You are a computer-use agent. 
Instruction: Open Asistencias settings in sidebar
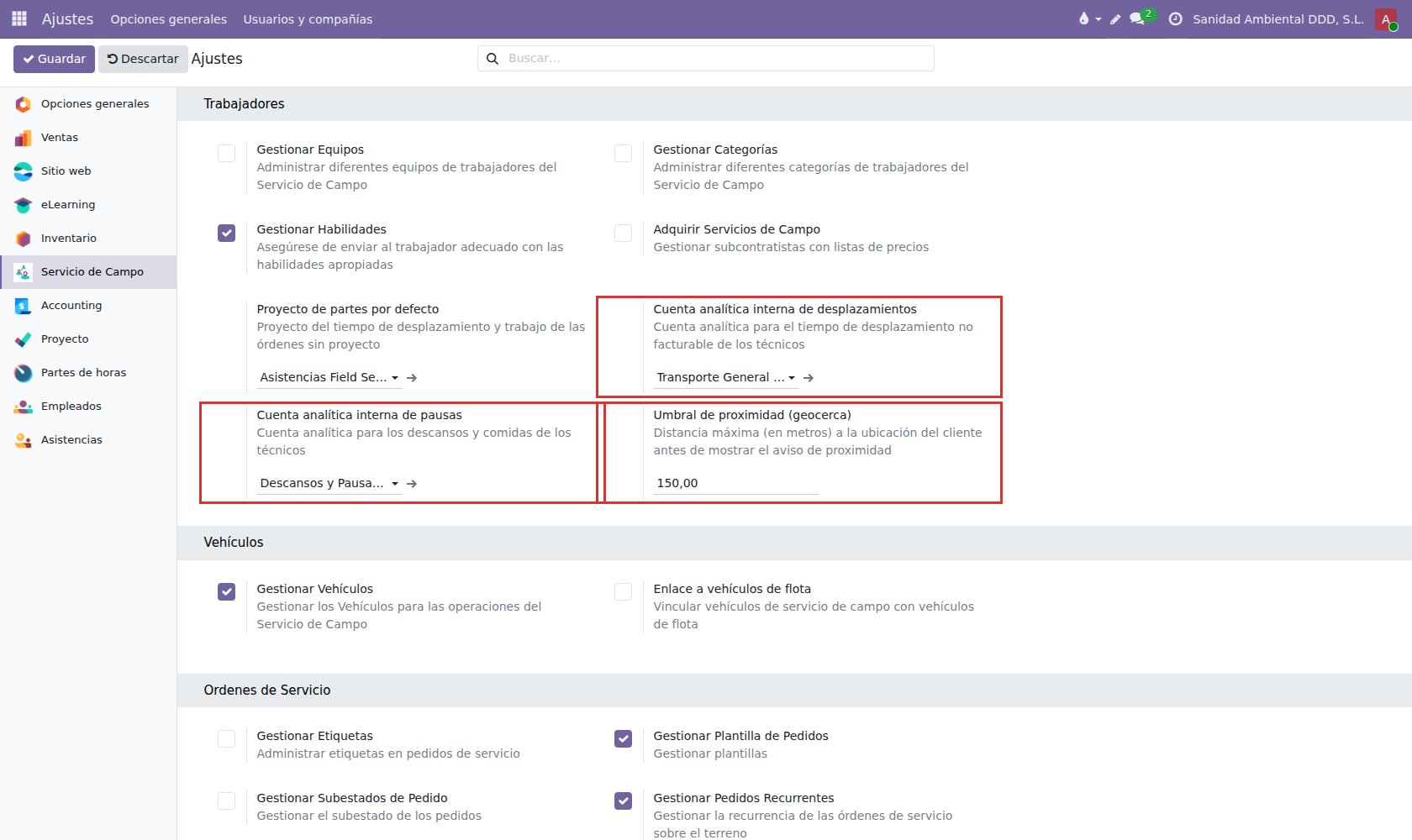tap(88, 440)
